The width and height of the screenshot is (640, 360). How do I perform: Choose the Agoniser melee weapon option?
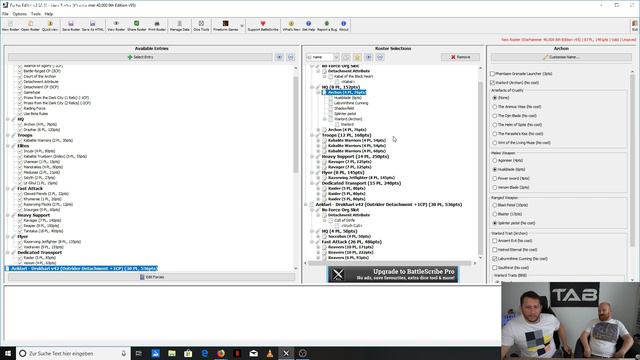[x=495, y=160]
